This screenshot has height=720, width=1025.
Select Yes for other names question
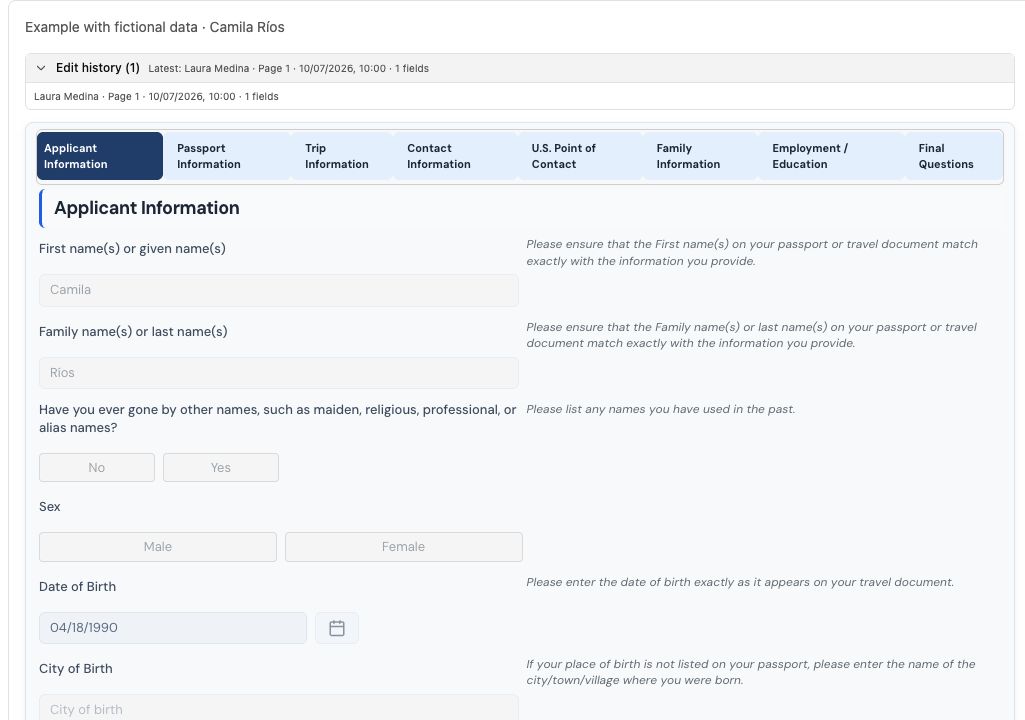pos(221,468)
